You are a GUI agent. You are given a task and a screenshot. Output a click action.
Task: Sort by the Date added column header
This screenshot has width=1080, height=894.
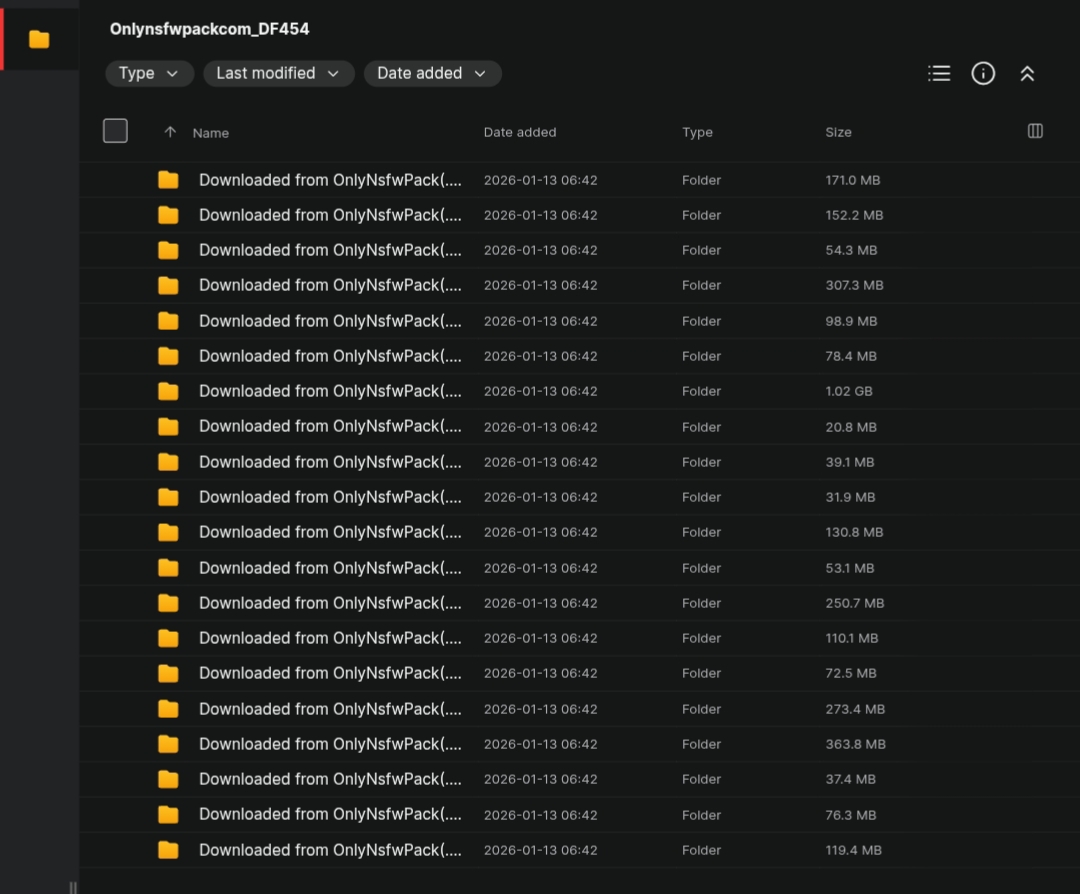pyautogui.click(x=520, y=132)
